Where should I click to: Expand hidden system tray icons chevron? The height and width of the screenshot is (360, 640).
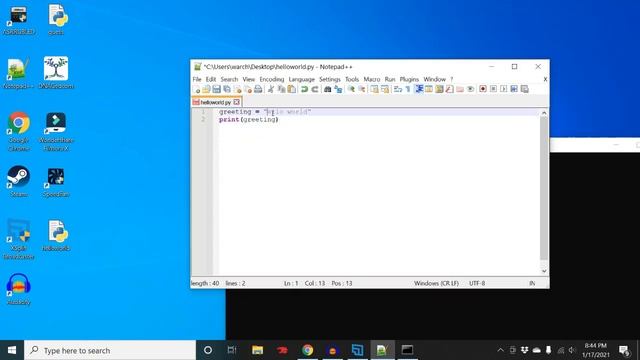(x=500, y=350)
